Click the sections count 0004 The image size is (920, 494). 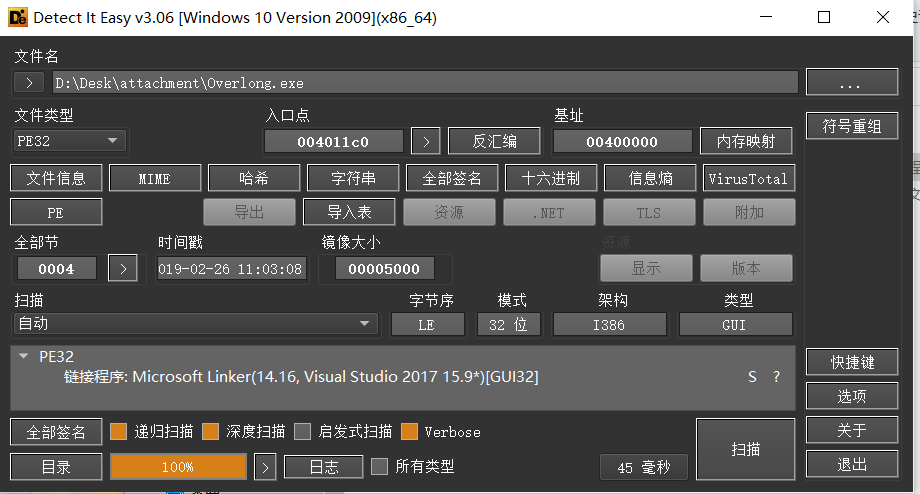[56, 269]
